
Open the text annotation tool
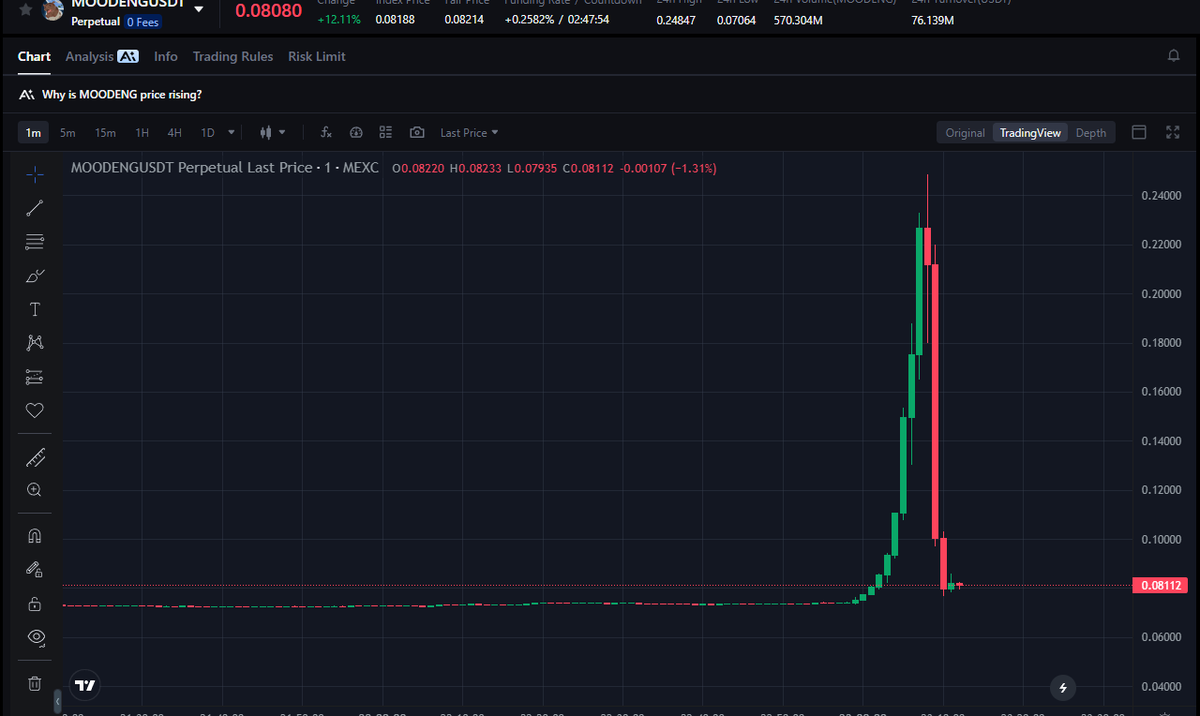tap(34, 309)
